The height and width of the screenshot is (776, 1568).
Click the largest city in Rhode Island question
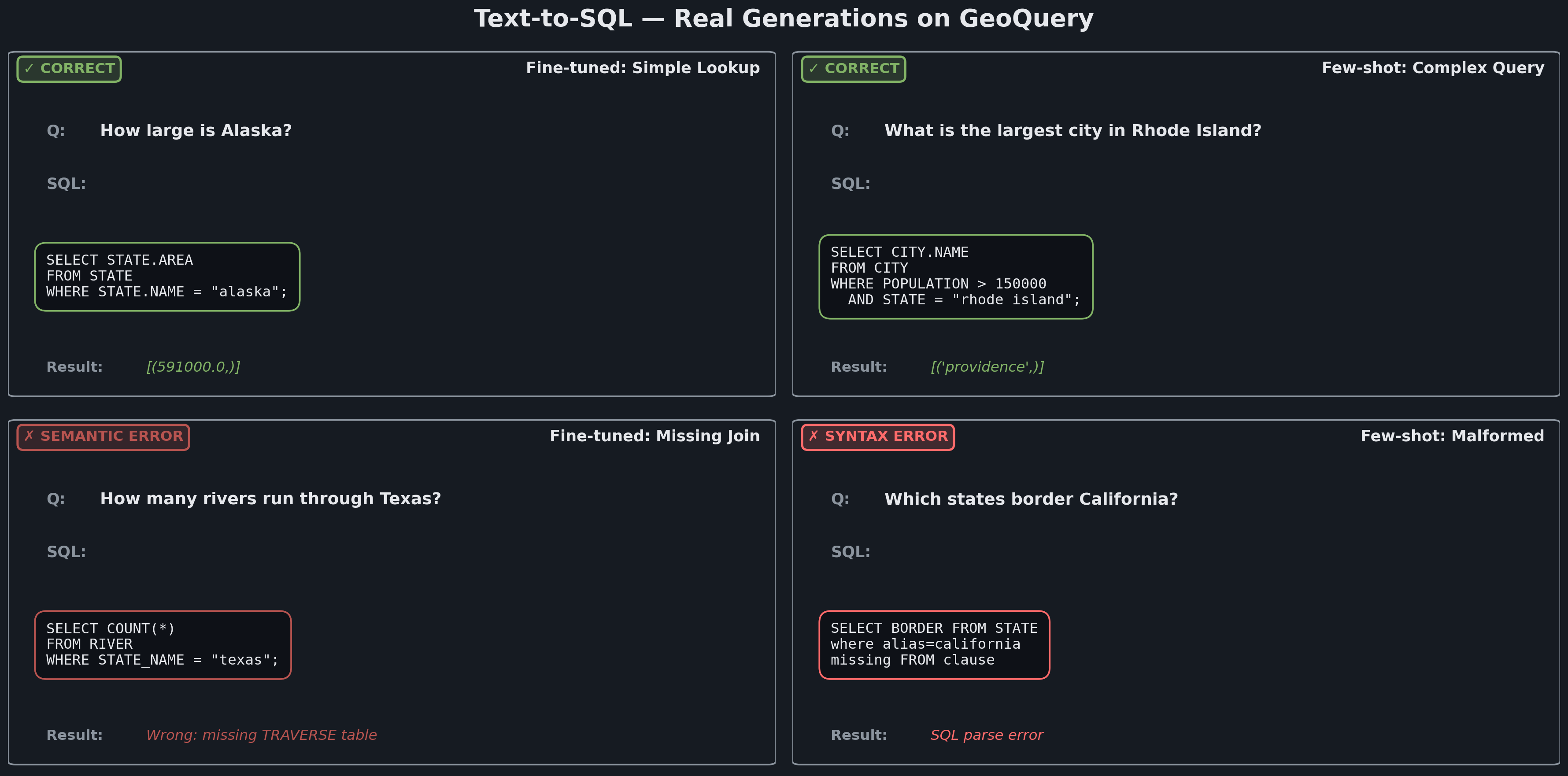tap(1072, 131)
